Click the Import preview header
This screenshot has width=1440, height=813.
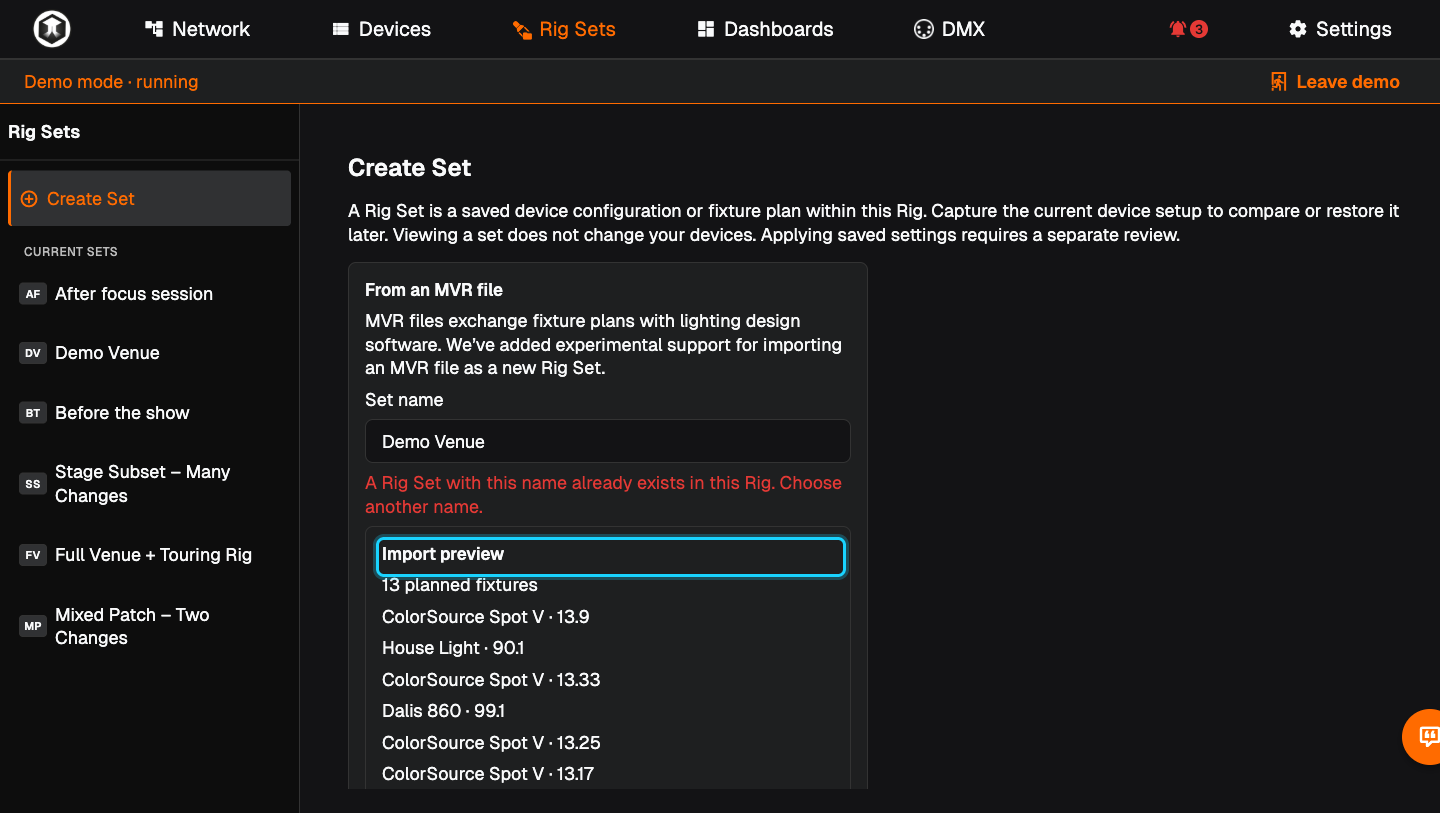611,555
